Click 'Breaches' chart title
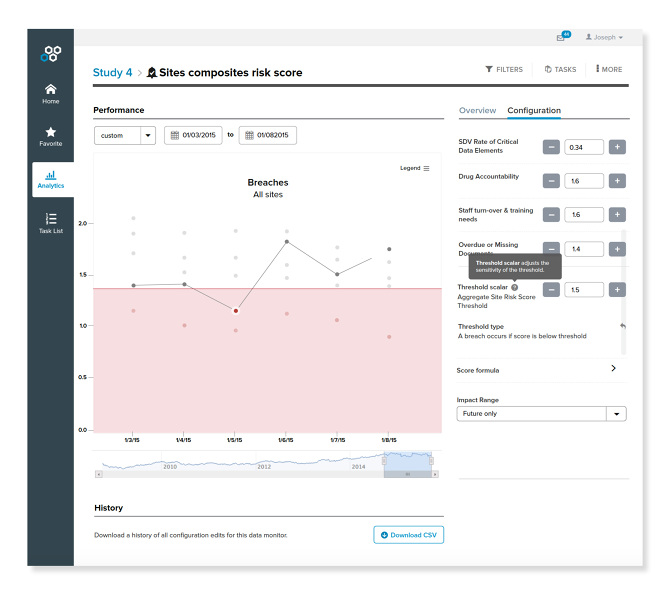This screenshot has width=670, height=598. click(268, 183)
